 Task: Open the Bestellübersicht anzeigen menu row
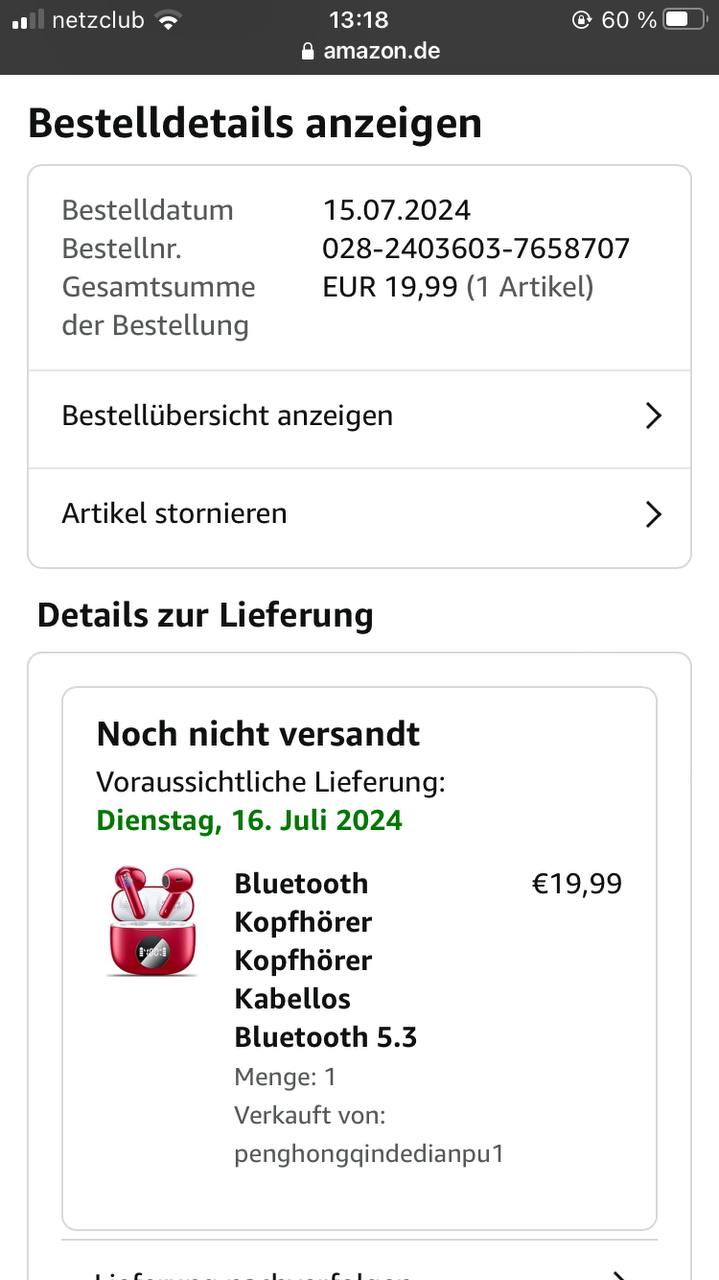pyautogui.click(x=359, y=416)
